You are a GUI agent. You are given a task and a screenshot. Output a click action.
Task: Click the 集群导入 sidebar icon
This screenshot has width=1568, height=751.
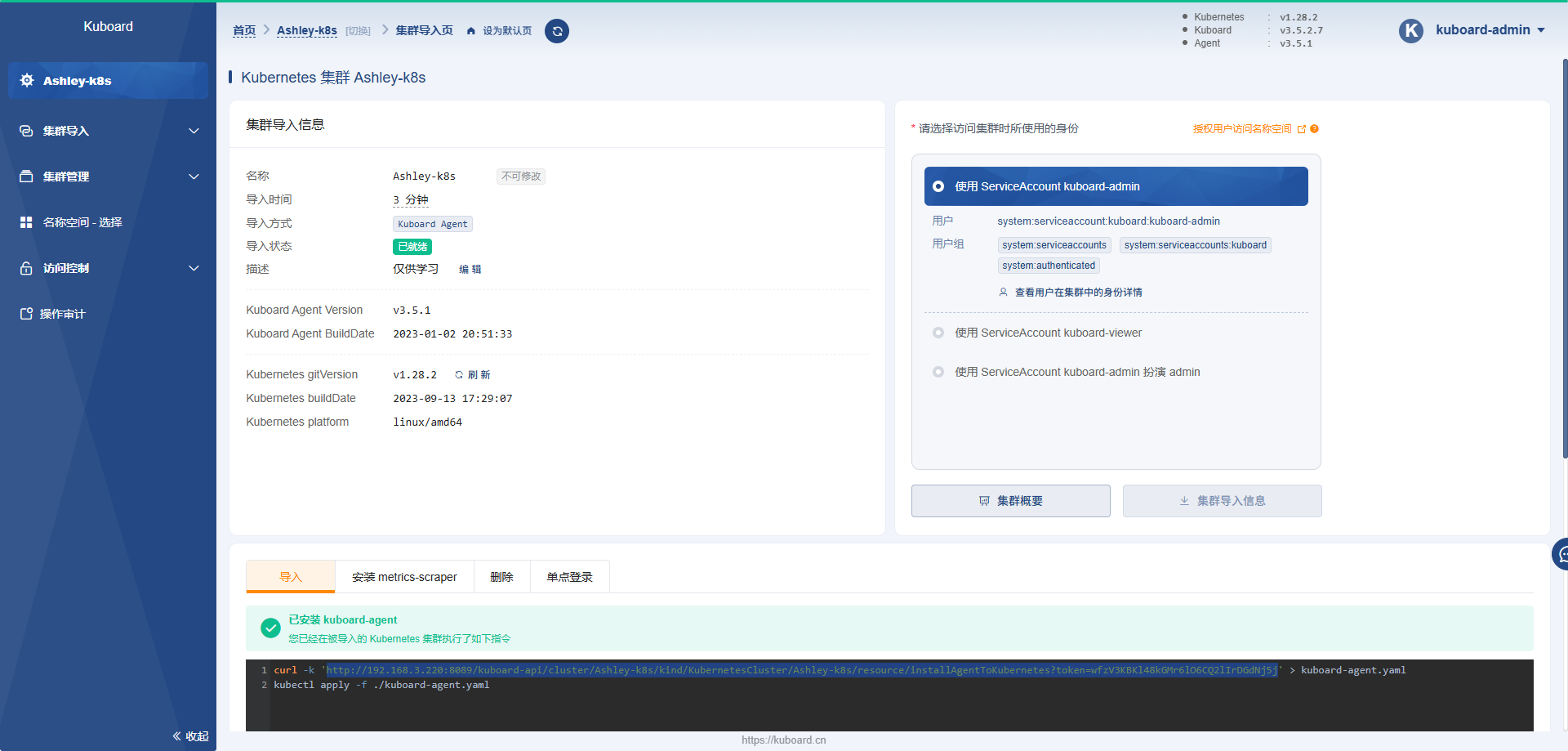pyautogui.click(x=26, y=131)
